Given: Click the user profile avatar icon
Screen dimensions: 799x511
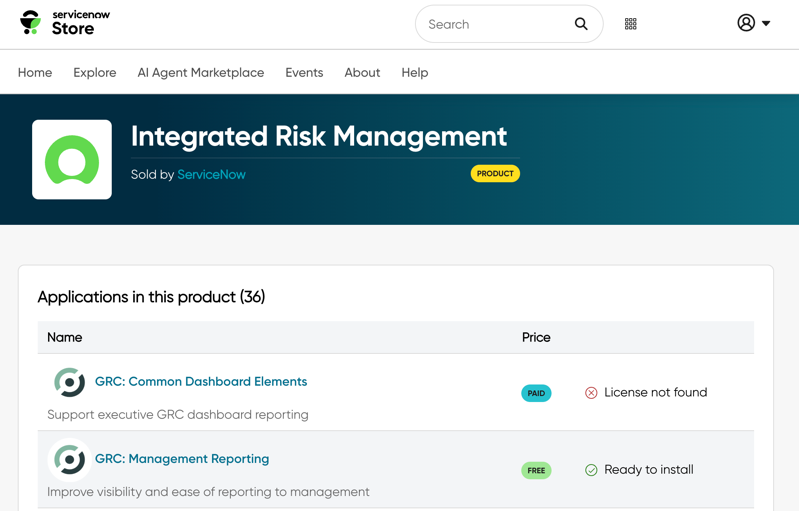Looking at the screenshot, I should [x=746, y=23].
